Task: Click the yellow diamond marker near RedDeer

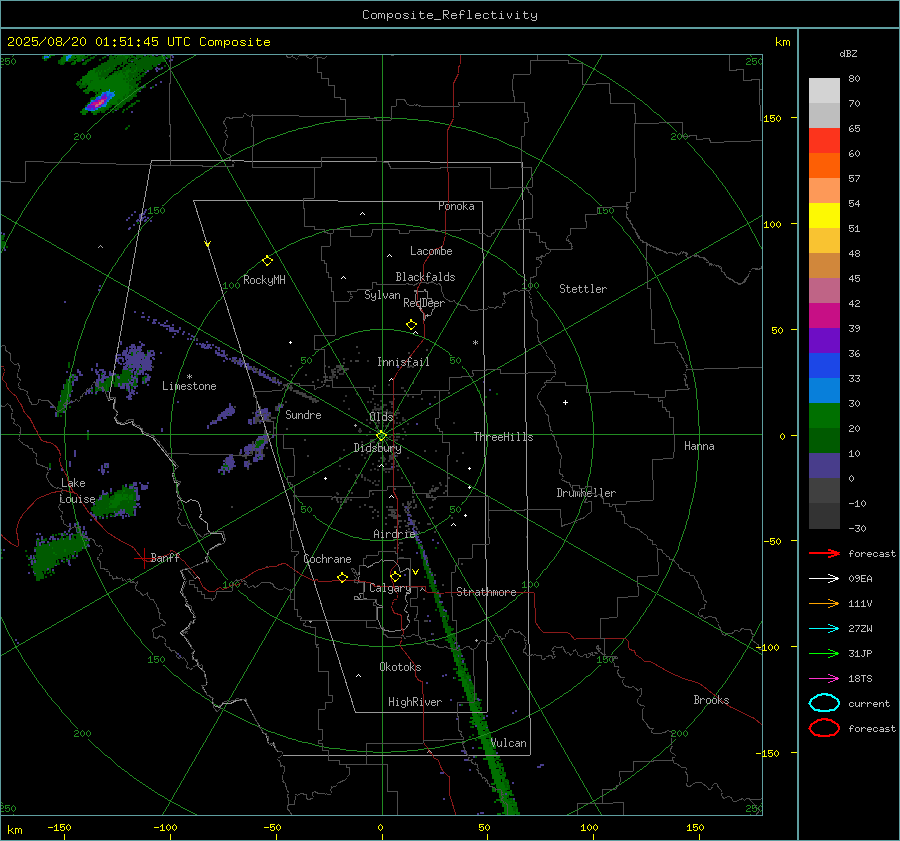Action: pos(412,325)
